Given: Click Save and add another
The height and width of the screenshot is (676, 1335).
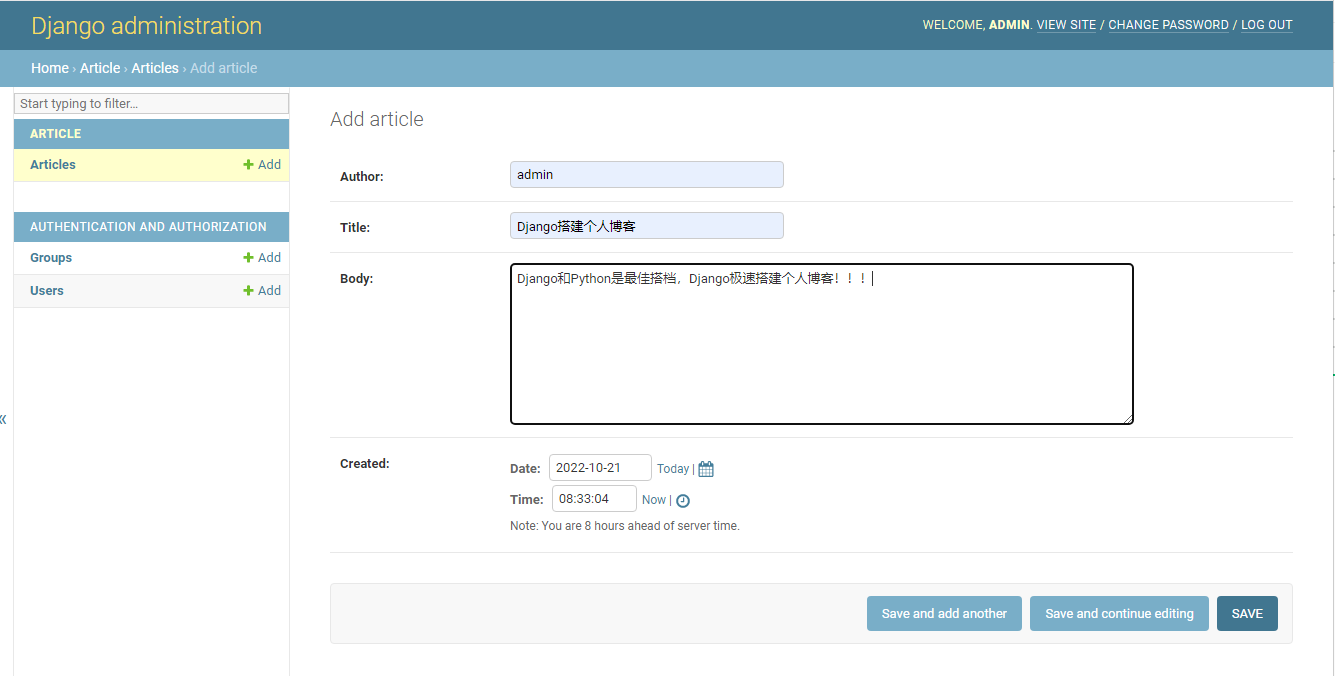Looking at the screenshot, I should (x=944, y=613).
